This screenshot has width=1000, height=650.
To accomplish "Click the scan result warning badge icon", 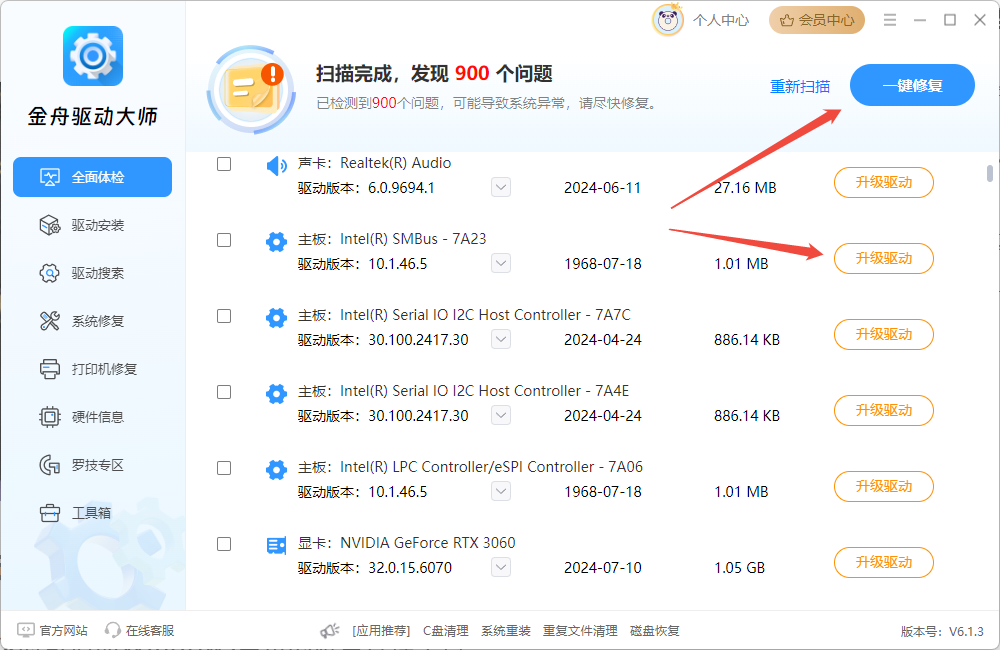I will pos(252,89).
